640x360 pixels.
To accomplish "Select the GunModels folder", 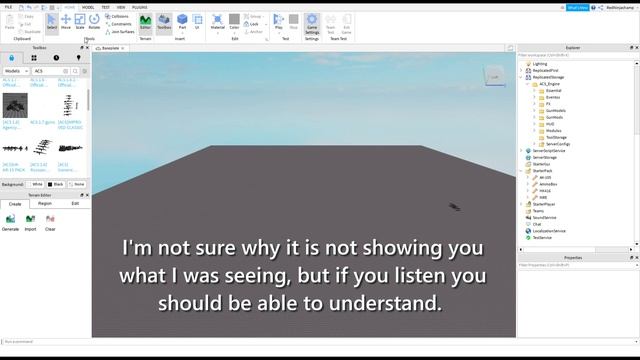I will point(556,111).
